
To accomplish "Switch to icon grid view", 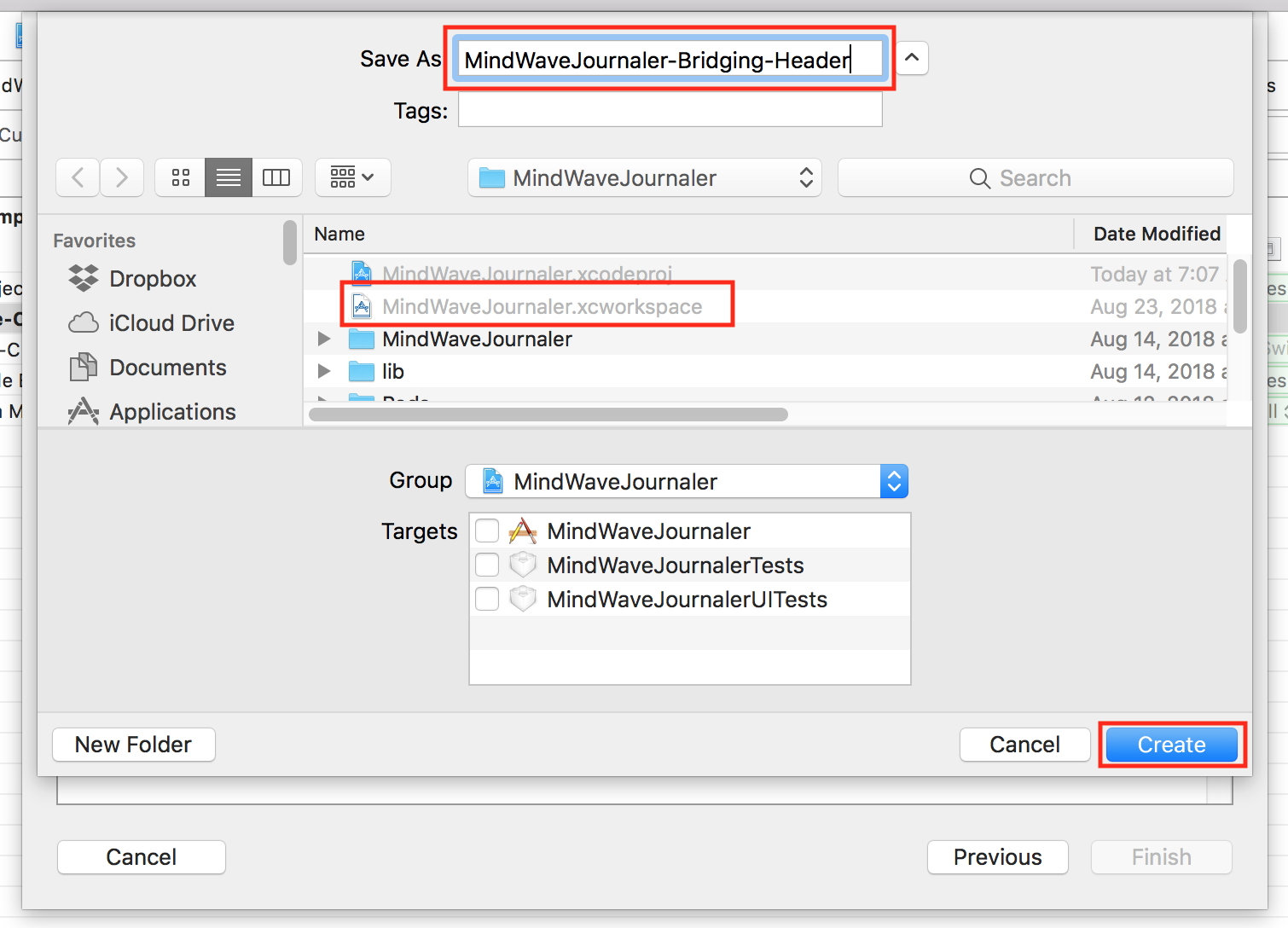I will pyautogui.click(x=180, y=177).
